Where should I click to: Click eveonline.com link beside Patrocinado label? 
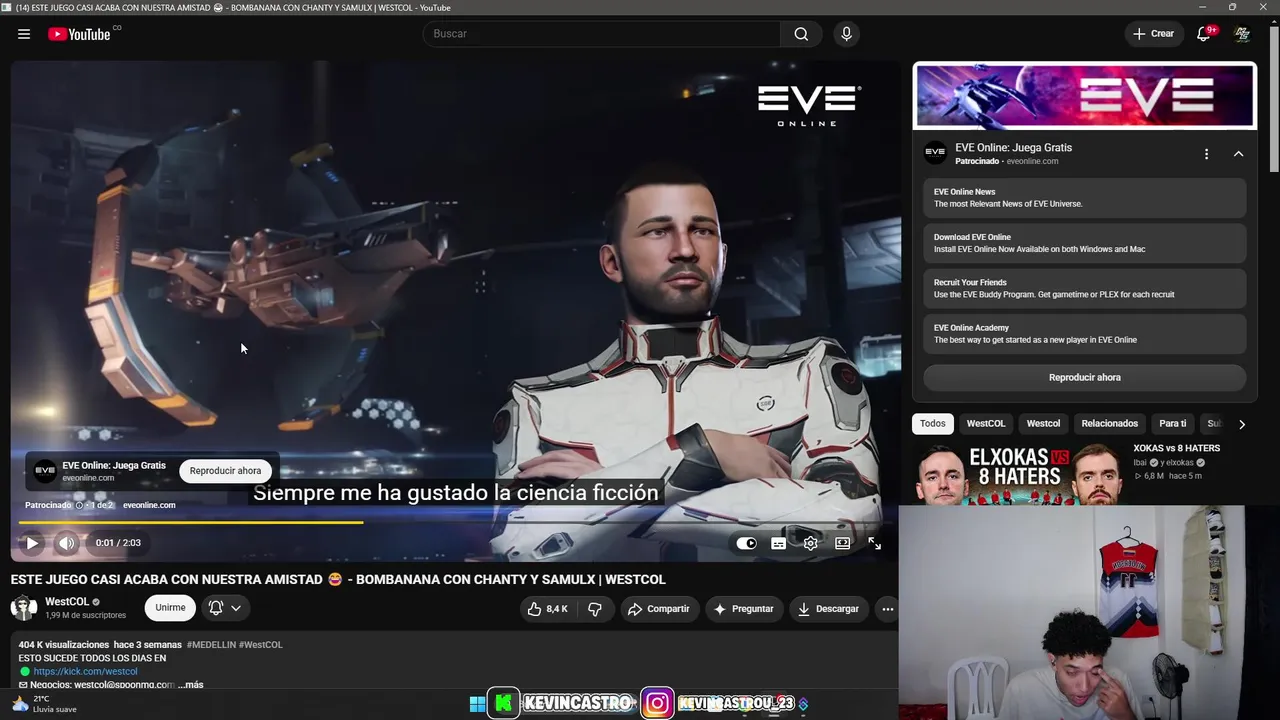(149, 505)
